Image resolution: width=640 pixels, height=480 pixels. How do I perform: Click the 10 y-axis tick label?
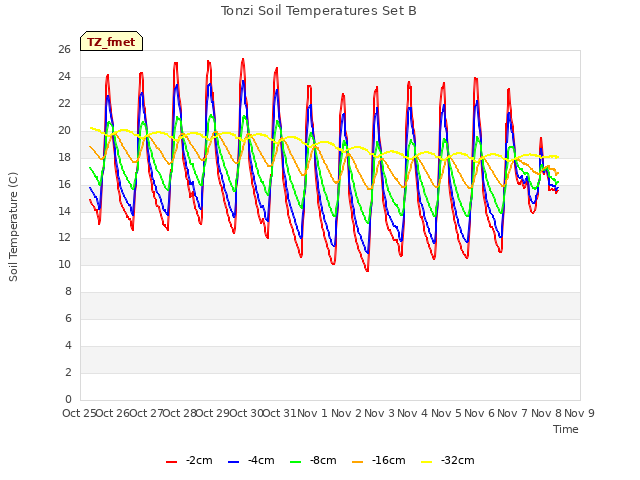(64, 265)
